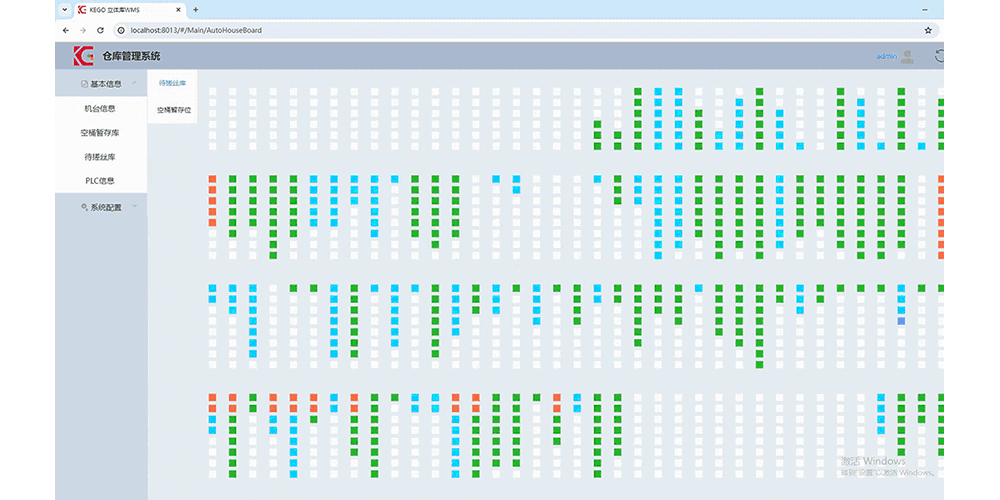Open 机台信息 in the sidebar
This screenshot has height=500, width=1000.
(x=100, y=108)
